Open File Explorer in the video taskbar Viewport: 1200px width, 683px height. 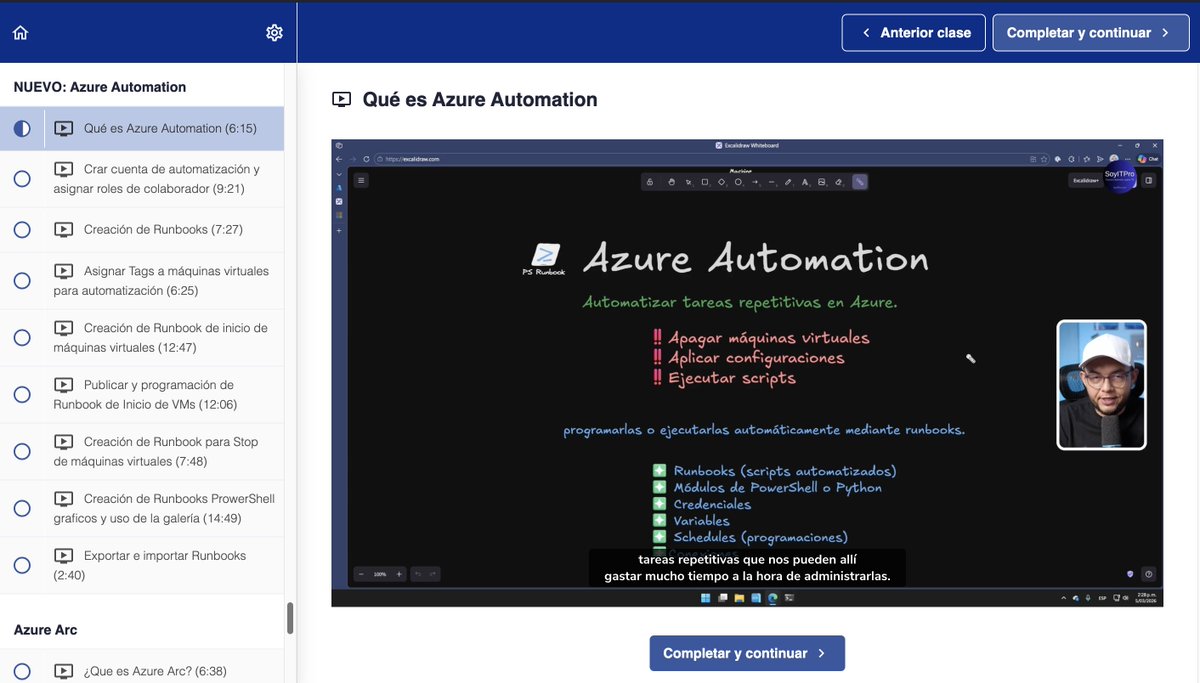point(739,598)
